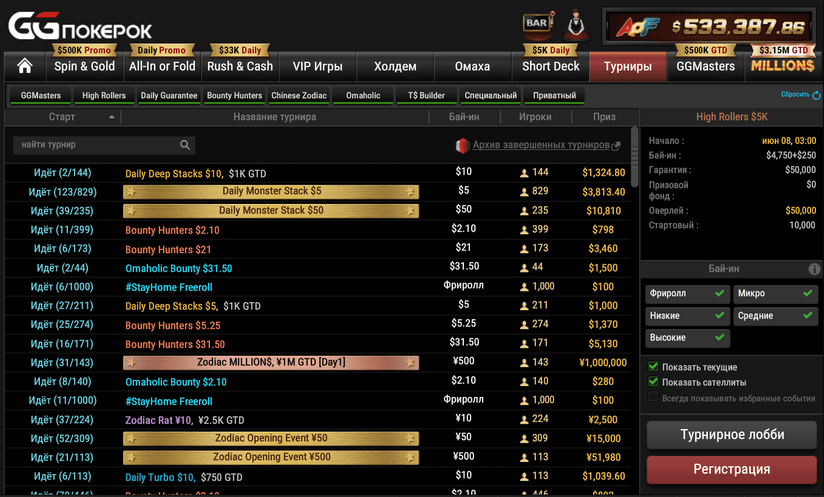Click the external link icon beside the archive link

[616, 146]
